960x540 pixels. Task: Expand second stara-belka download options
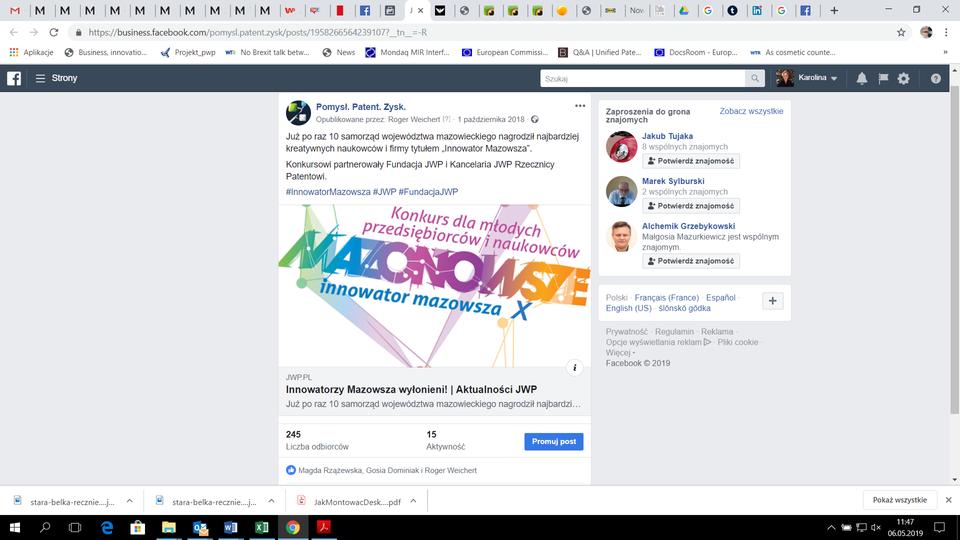coord(271,501)
